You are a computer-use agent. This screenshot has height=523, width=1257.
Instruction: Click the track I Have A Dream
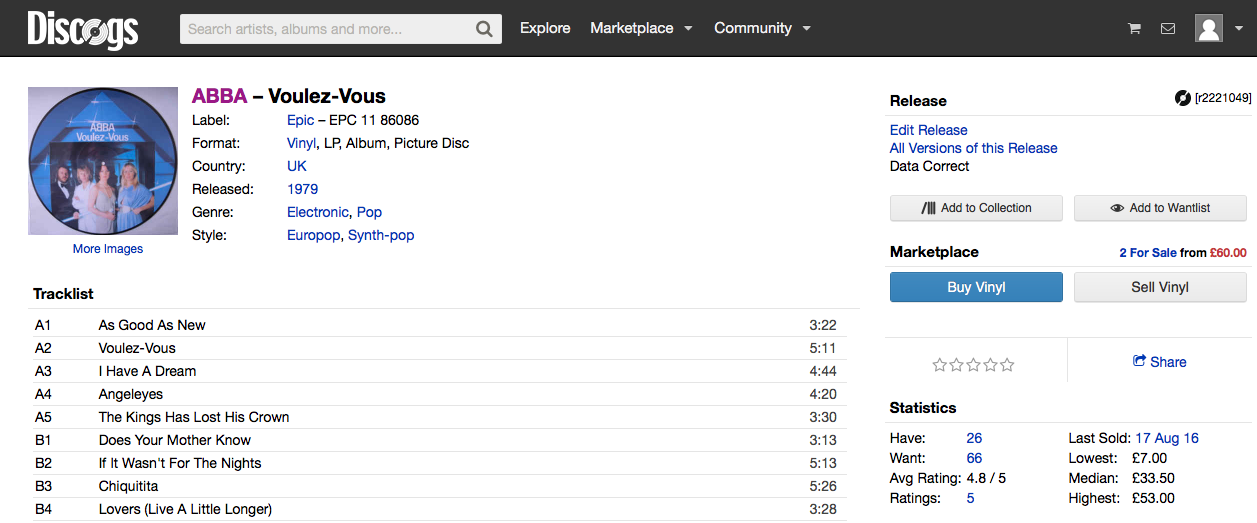point(147,371)
